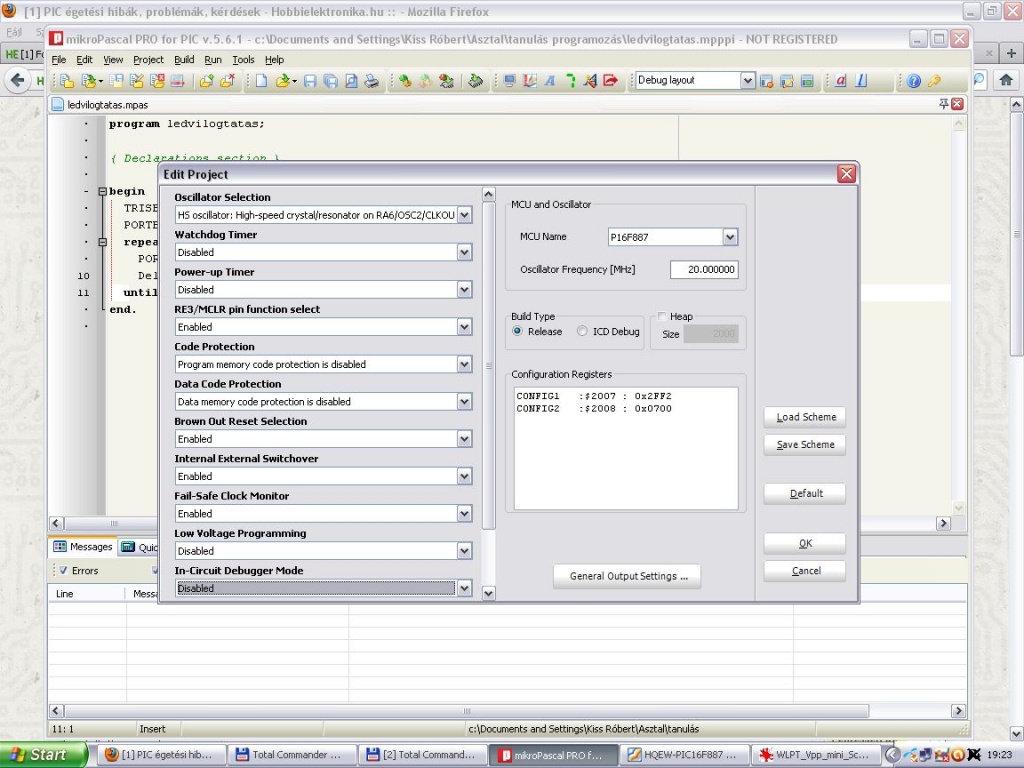Click the monitor view toolbar icon
The height and width of the screenshot is (768, 1024).
point(509,81)
